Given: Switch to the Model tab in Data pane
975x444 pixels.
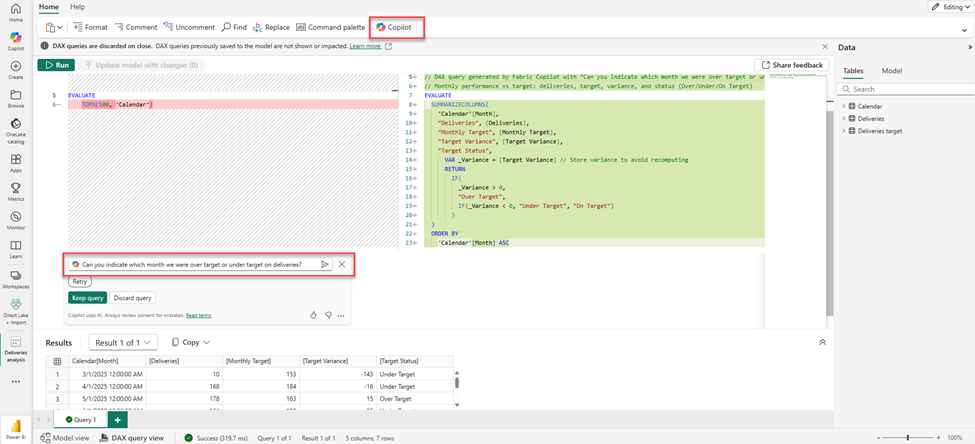Looking at the screenshot, I should tap(891, 71).
